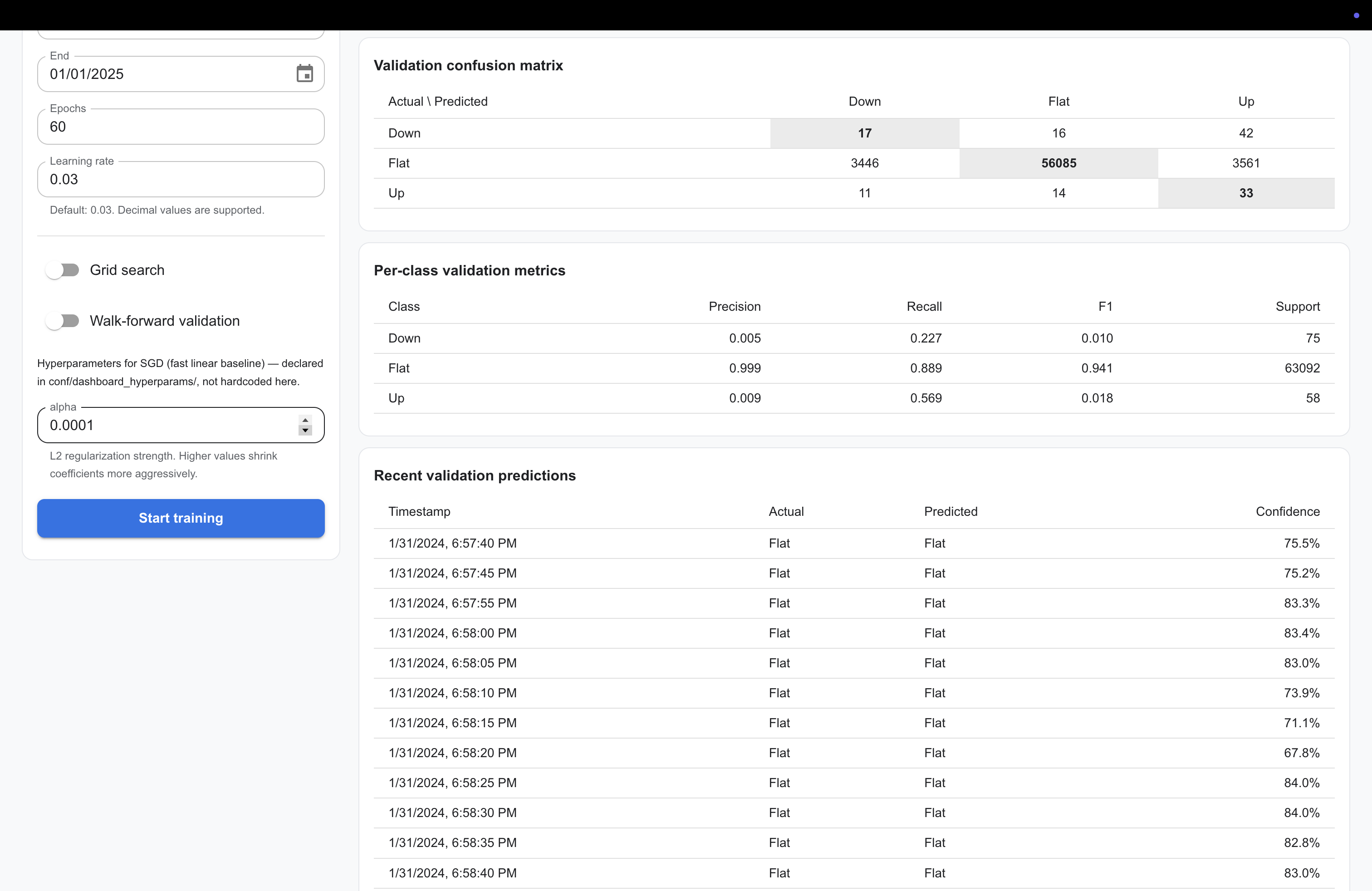Click Flat class F1 0.941
This screenshot has width=1372, height=891.
click(1097, 368)
